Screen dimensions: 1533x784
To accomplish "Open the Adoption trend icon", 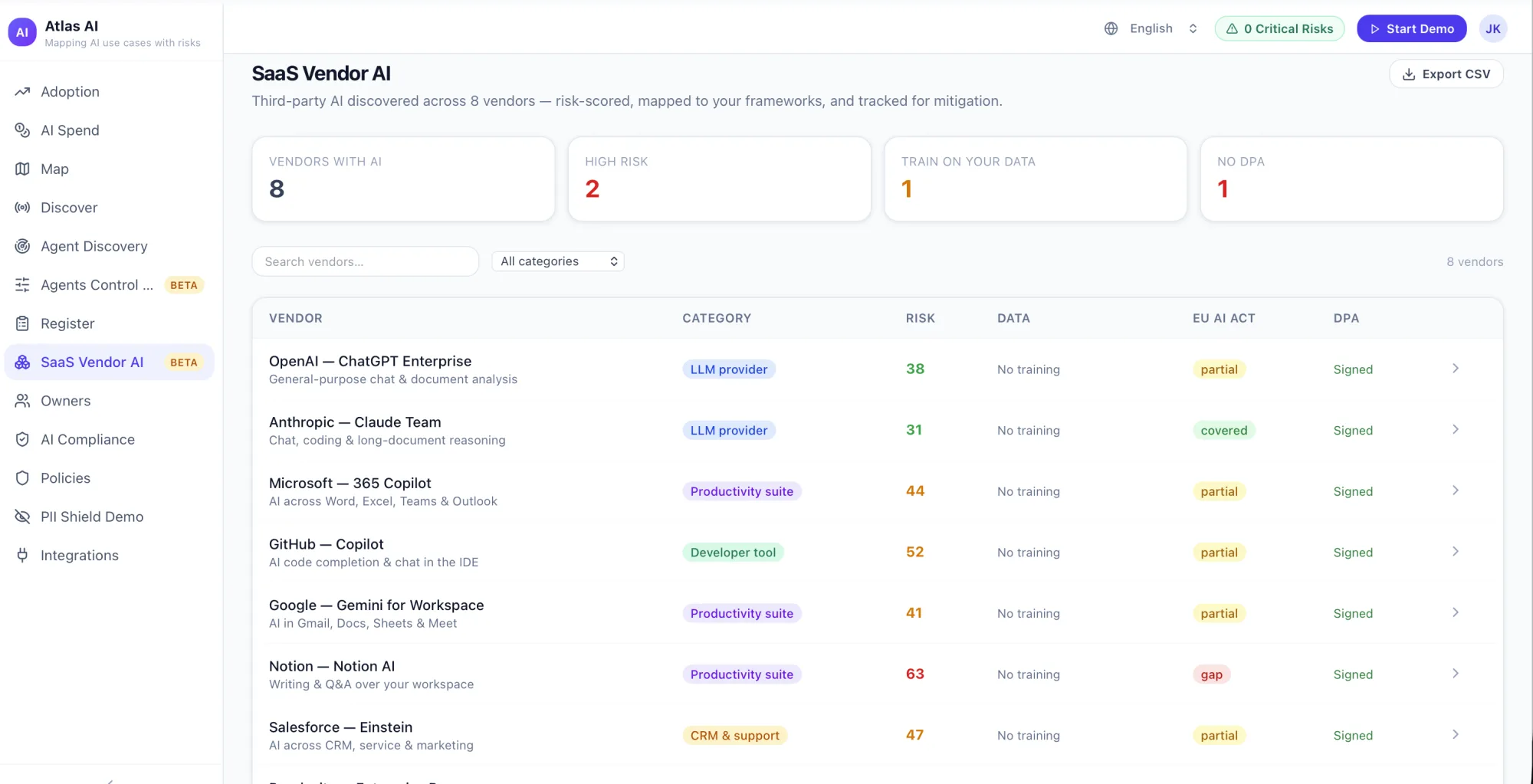I will pos(22,92).
